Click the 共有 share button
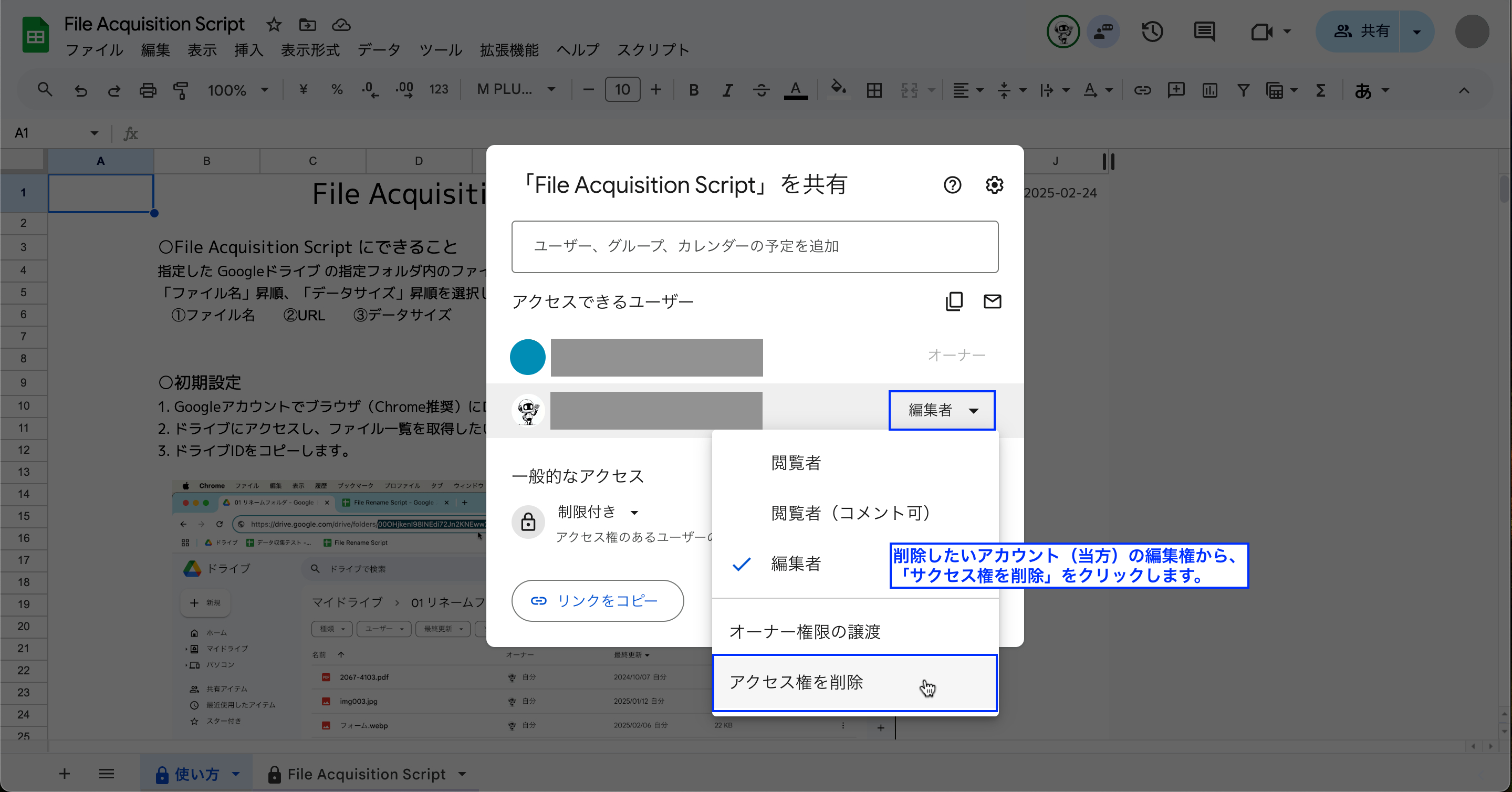The height and width of the screenshot is (792, 1512). tap(1358, 31)
